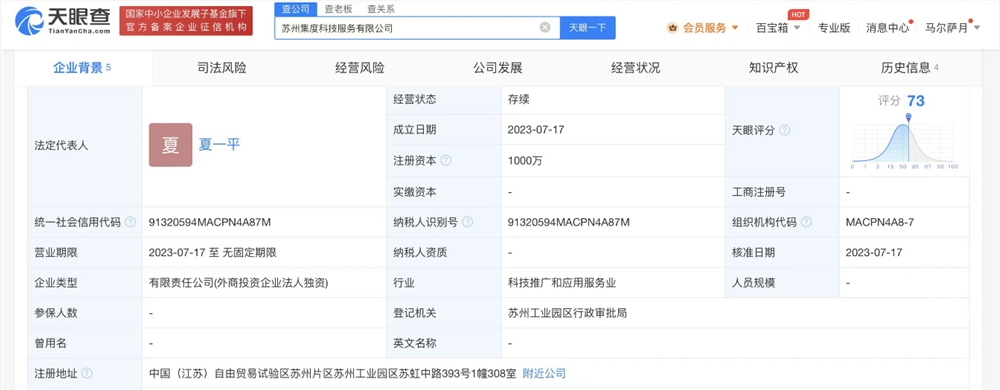
Task: Click 核准日期 value 2023-07-17
Action: 874,253
